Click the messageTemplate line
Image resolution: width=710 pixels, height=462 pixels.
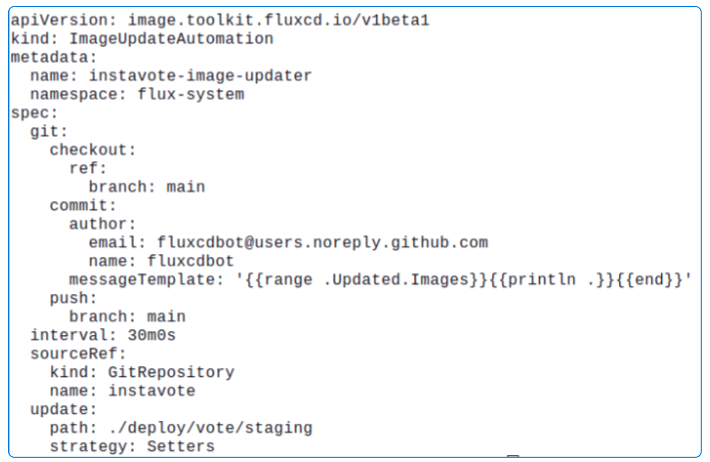pyautogui.click(x=380, y=279)
